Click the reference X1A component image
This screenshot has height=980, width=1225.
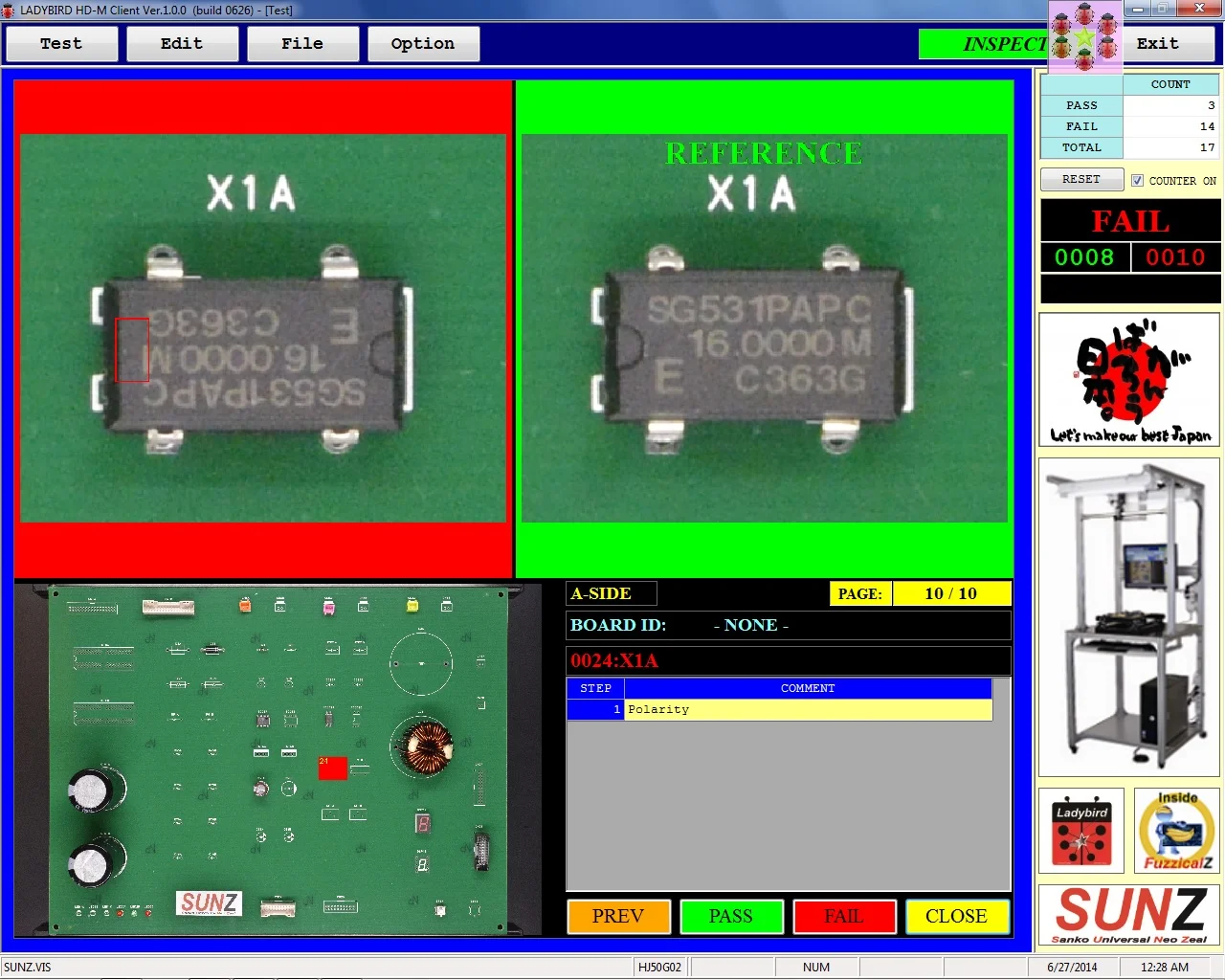[x=765, y=328]
